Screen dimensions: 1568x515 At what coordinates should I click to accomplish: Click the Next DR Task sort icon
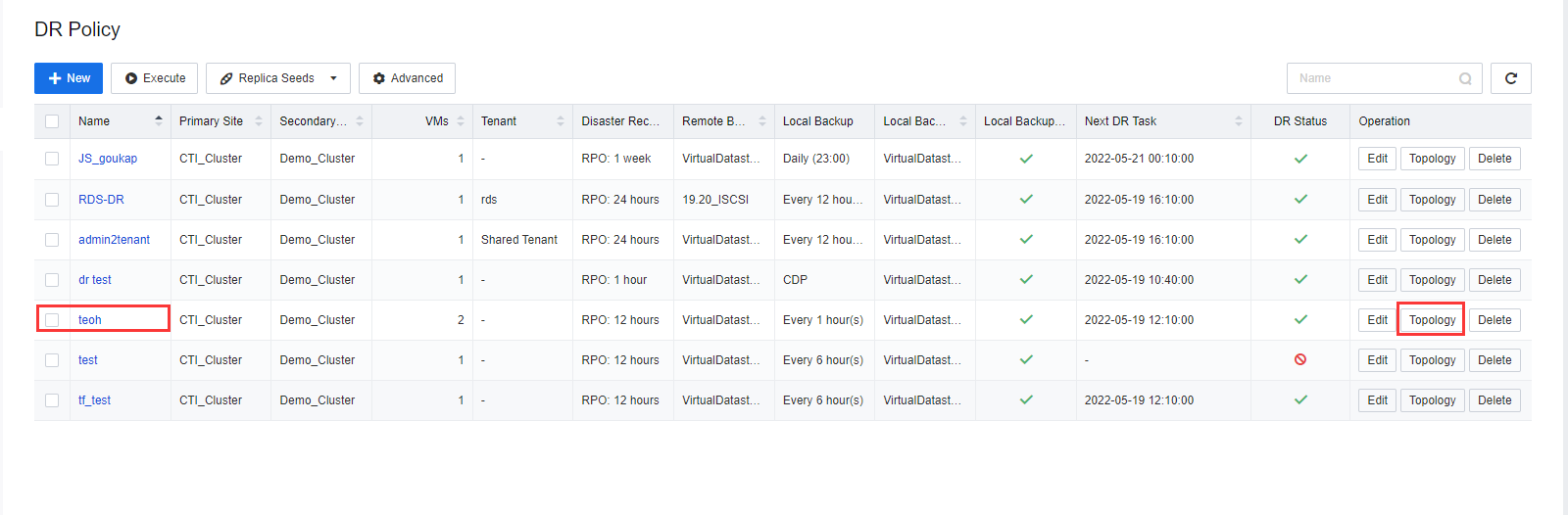[1239, 120]
